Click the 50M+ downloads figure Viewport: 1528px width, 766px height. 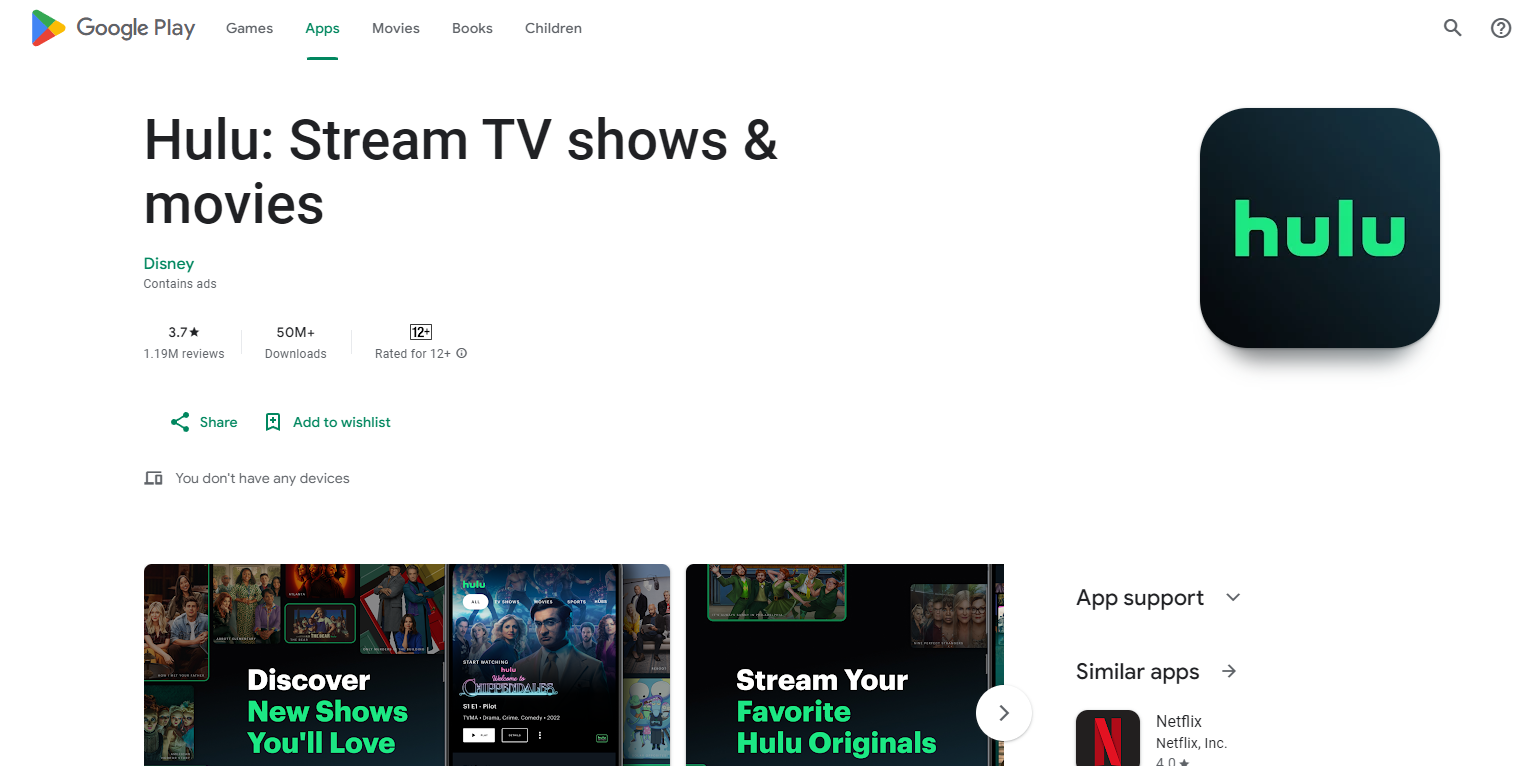point(296,332)
